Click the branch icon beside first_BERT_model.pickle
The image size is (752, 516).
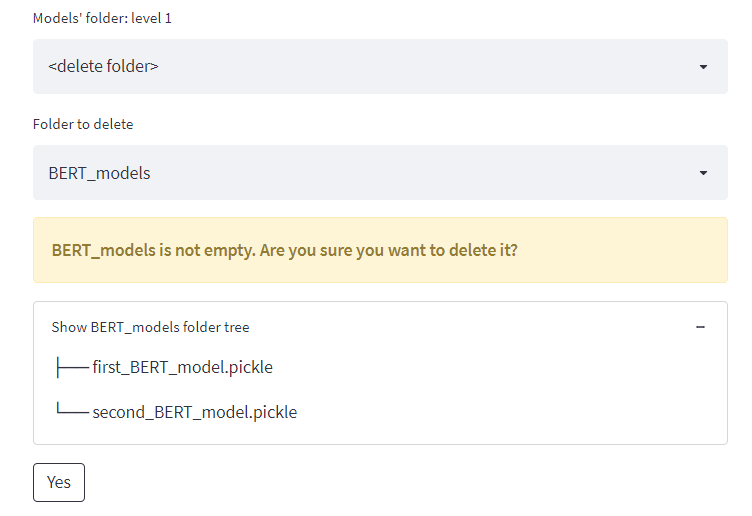(x=73, y=367)
